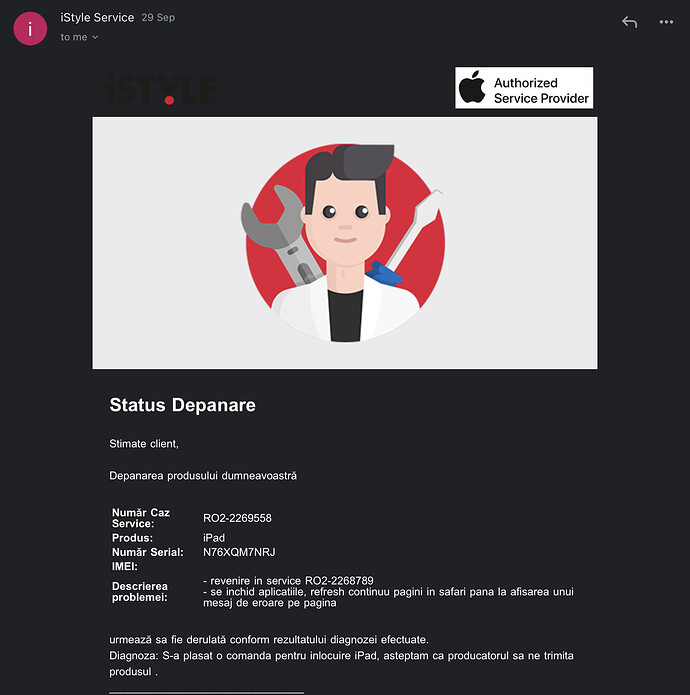690x695 pixels.
Task: Click the iPad product value
Action: click(x=213, y=538)
